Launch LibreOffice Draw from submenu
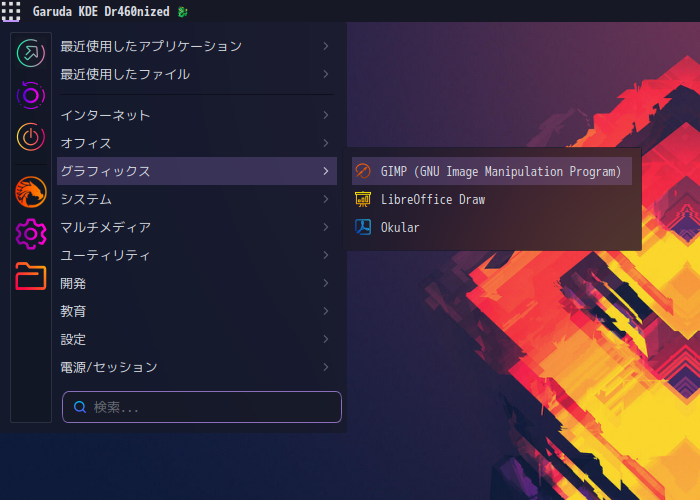This screenshot has height=500, width=700. coord(492,199)
